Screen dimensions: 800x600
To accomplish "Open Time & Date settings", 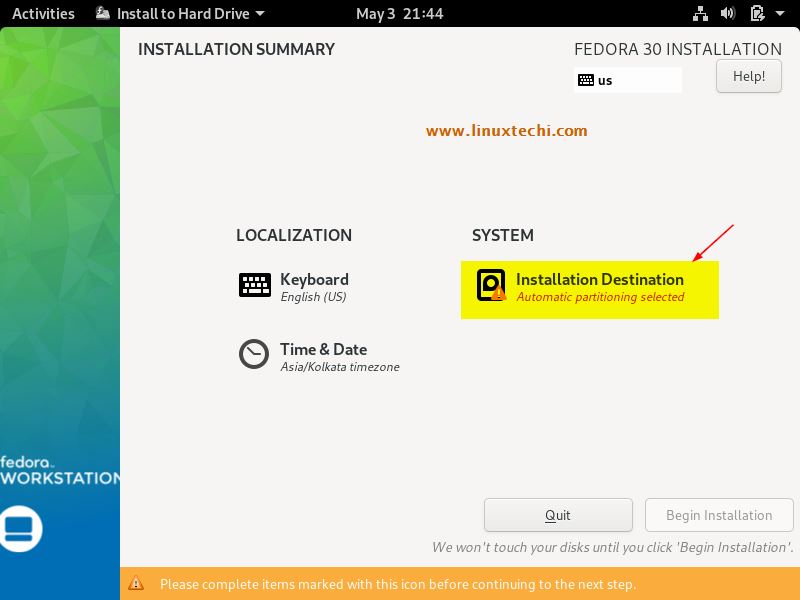I will click(319, 357).
